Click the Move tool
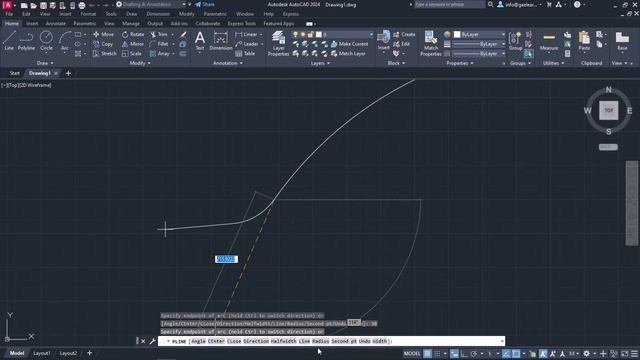 (x=103, y=34)
